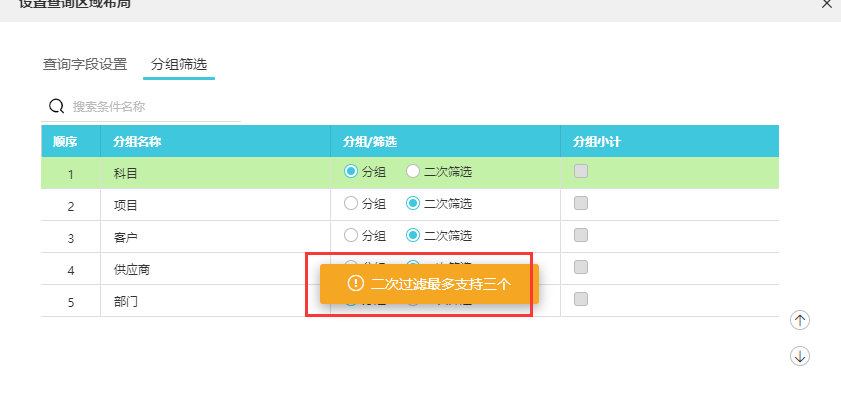Select 二次筛选 radio for 科目 row
This screenshot has width=841, height=414.
[412, 172]
